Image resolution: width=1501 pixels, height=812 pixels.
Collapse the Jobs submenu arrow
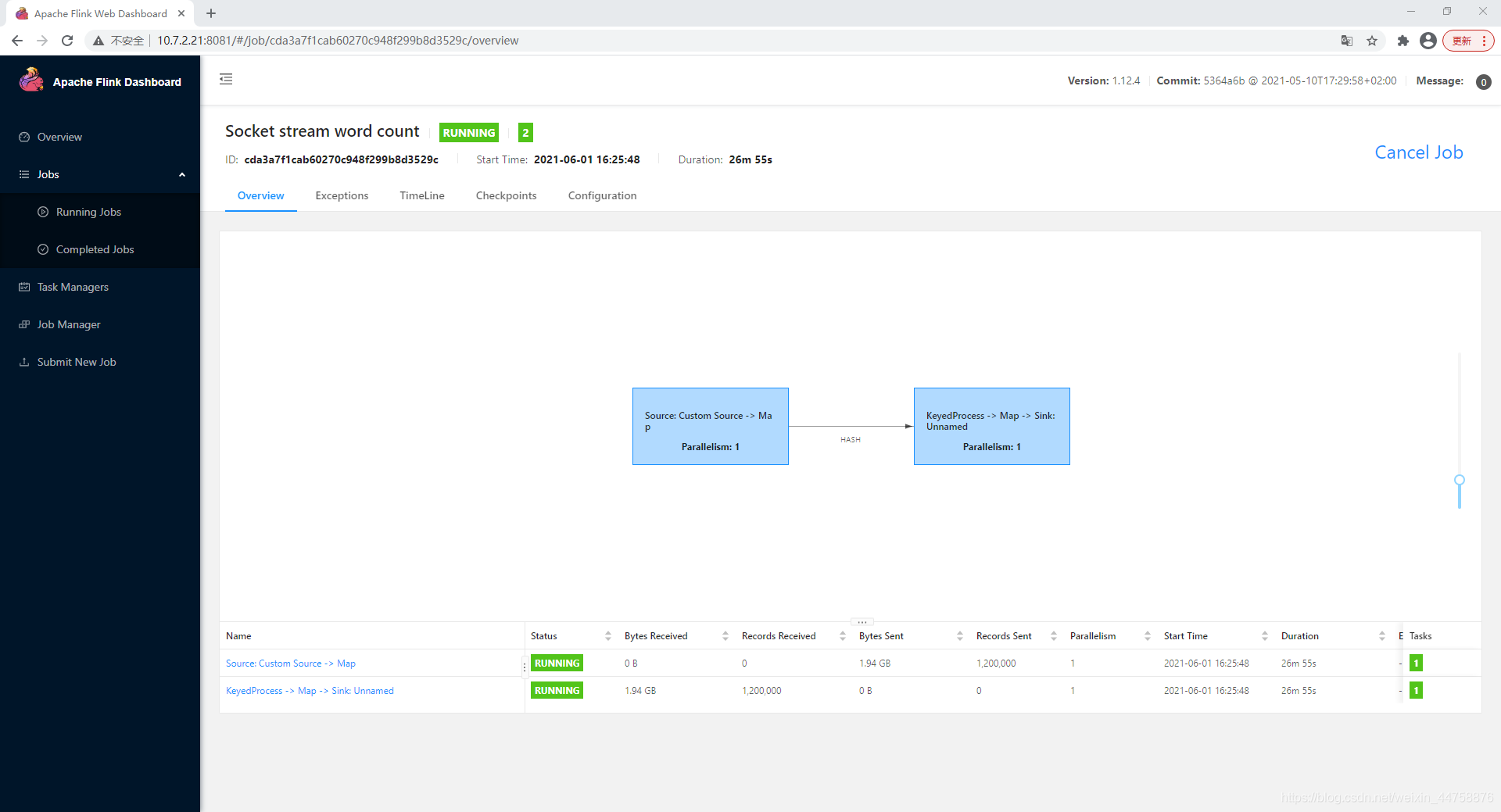click(x=182, y=174)
